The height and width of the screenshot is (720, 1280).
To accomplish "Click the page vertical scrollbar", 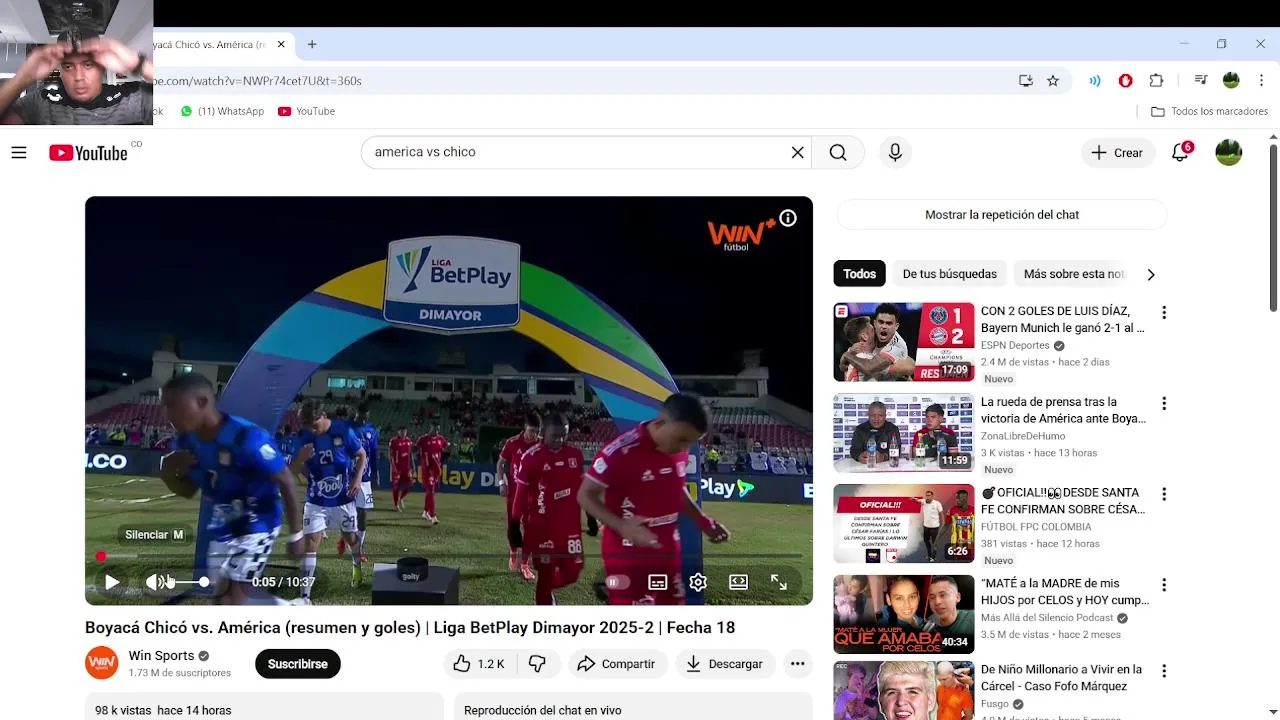I will point(1273,228).
